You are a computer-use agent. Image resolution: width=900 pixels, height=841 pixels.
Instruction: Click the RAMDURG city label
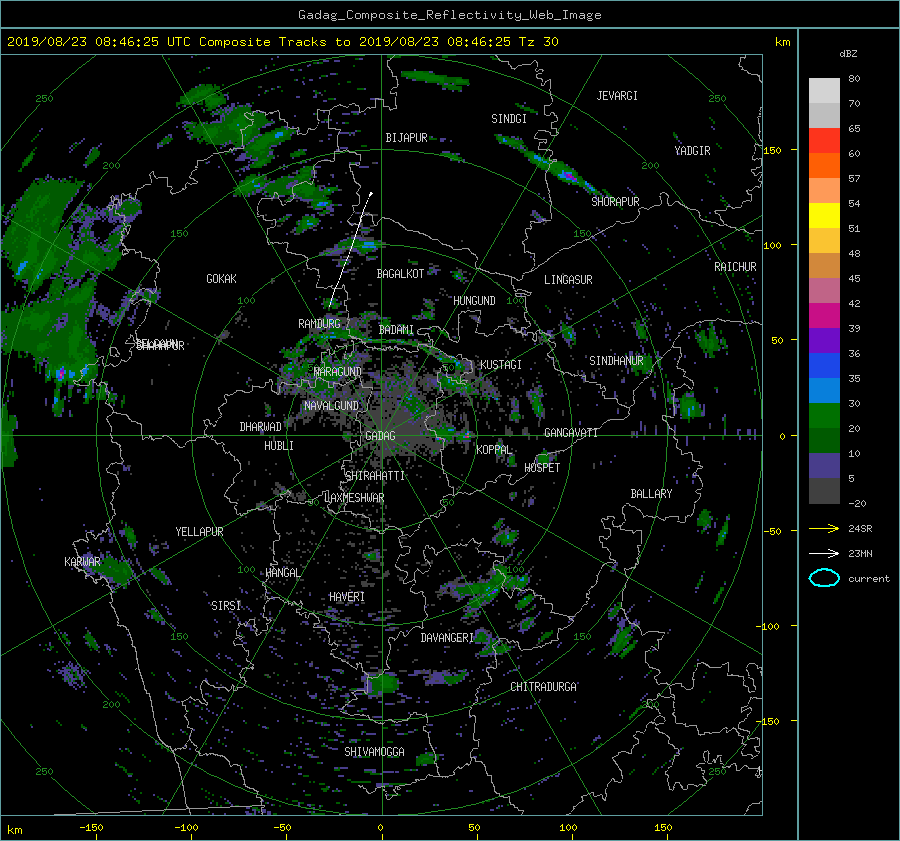[x=319, y=324]
